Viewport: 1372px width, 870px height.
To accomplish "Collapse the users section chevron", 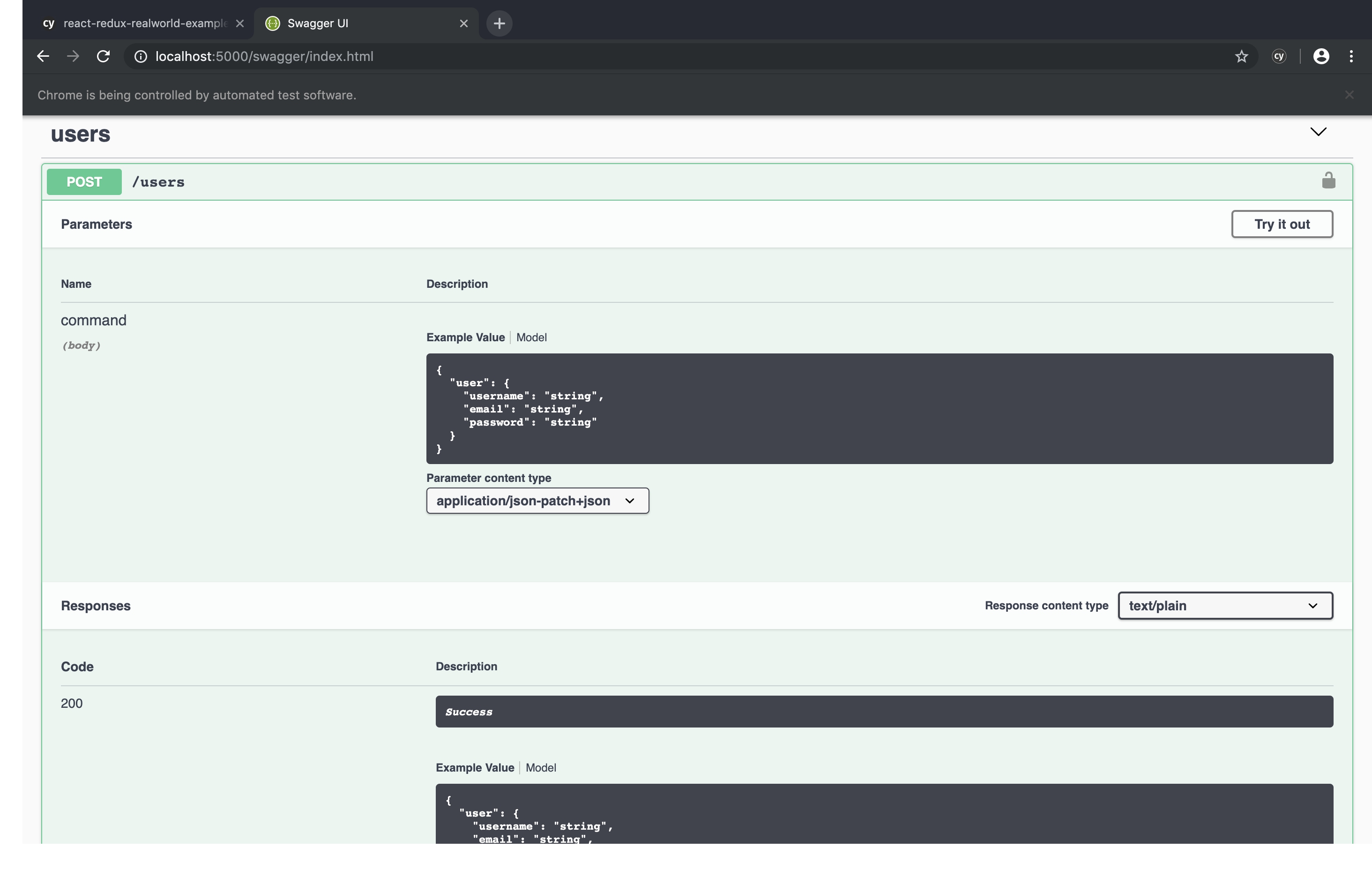I will [1319, 132].
